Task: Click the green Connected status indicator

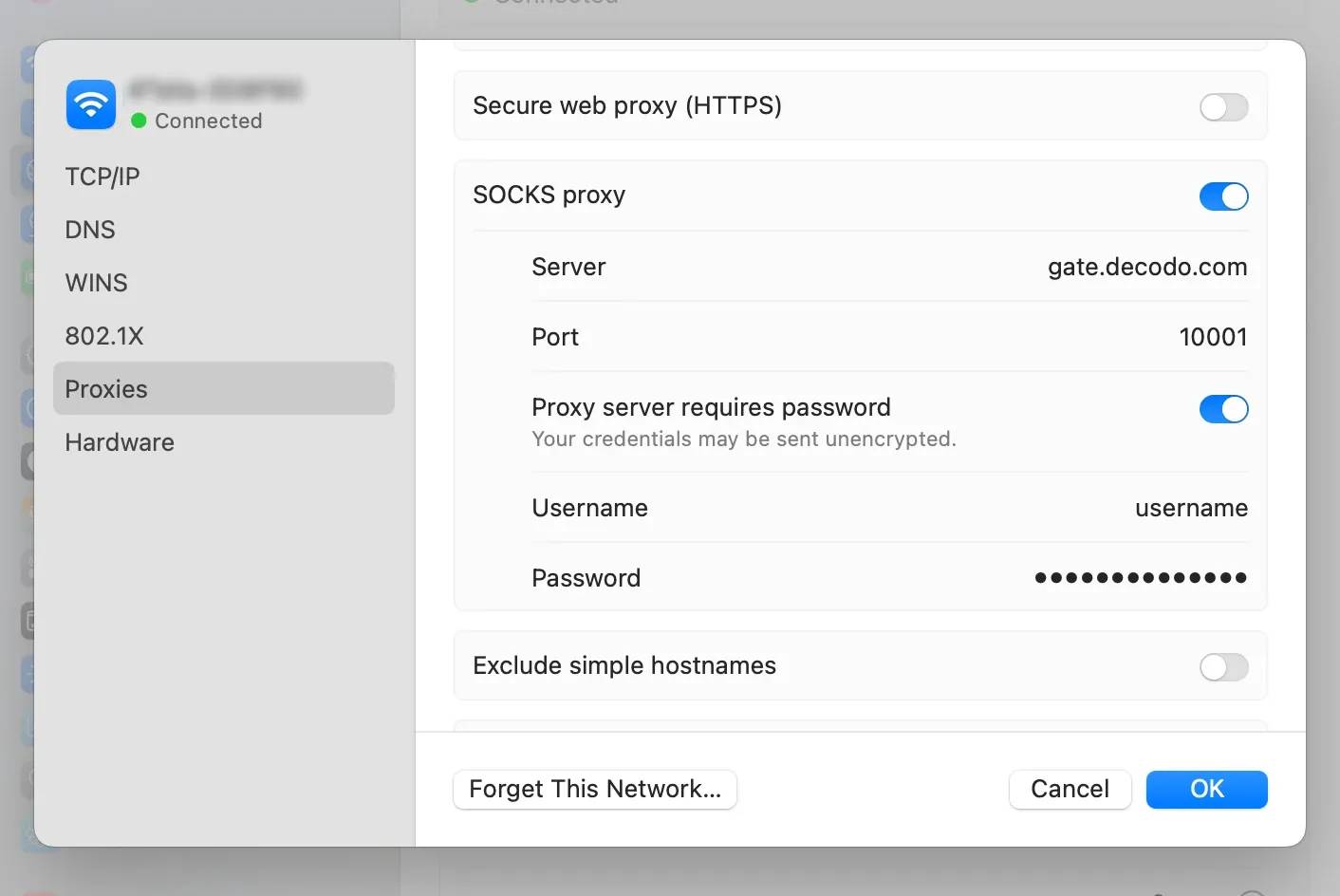Action: (x=139, y=121)
